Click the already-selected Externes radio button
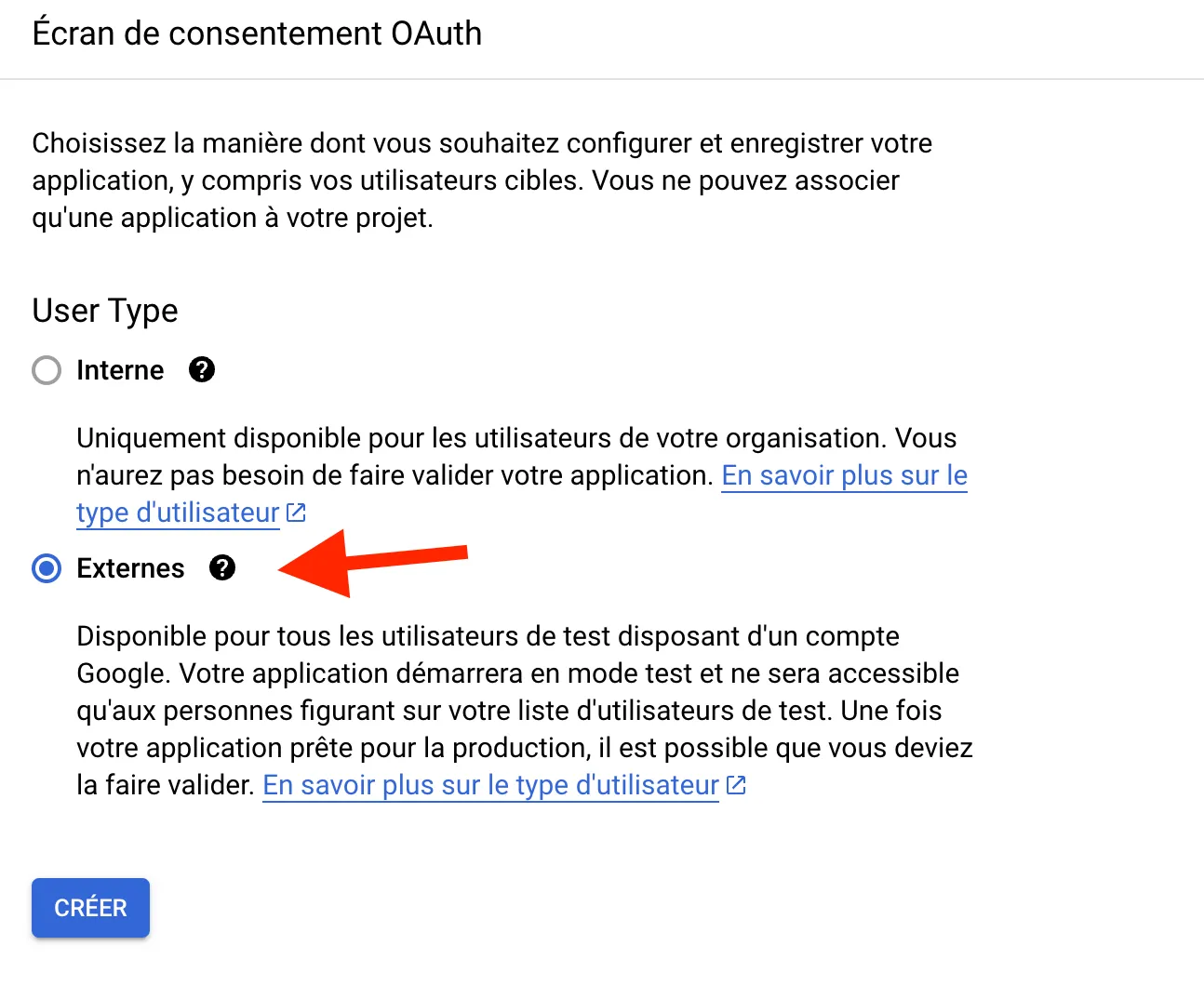Screen dimensions: 1204x999 click(46, 567)
